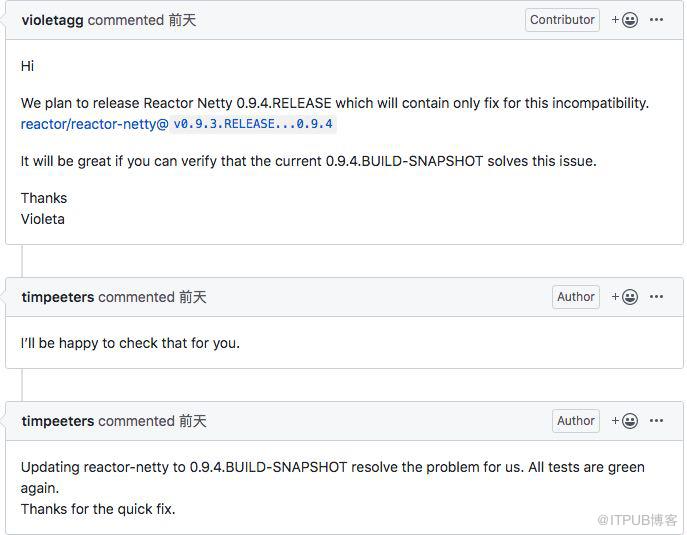Click the Contributor badge on violetagg's comment
This screenshot has width=687, height=535.
(x=562, y=20)
